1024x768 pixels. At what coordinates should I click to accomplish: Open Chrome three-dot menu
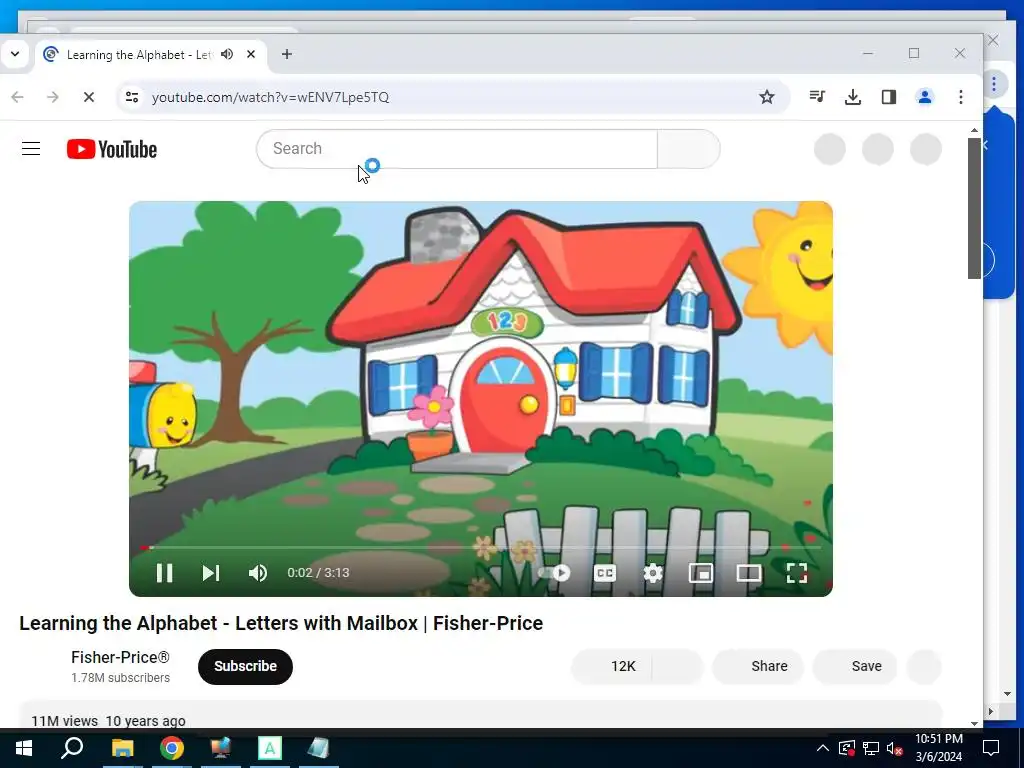961,97
